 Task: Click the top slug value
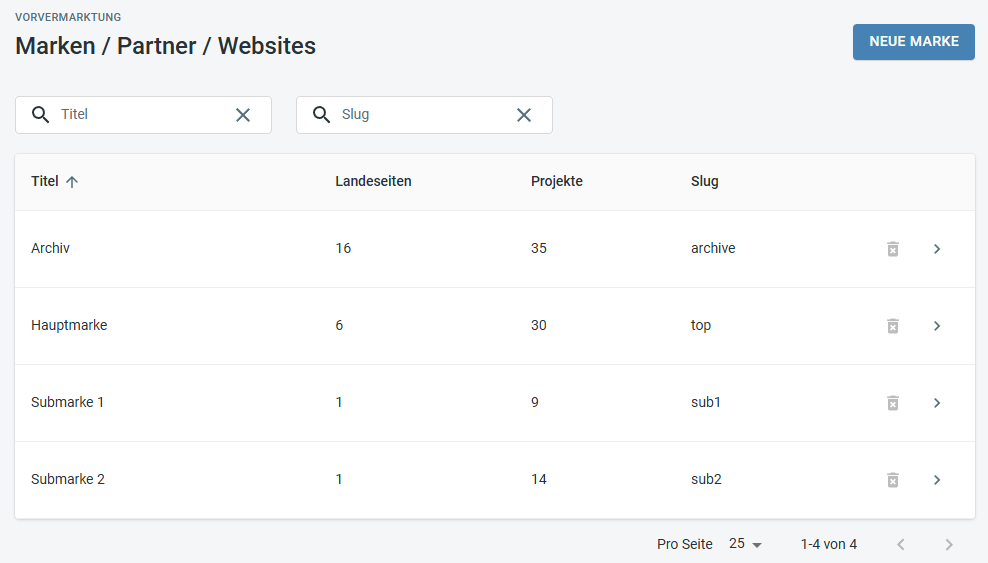701,326
